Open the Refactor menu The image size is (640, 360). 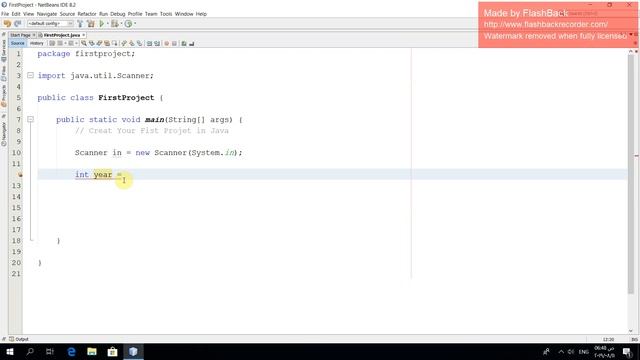[87, 14]
